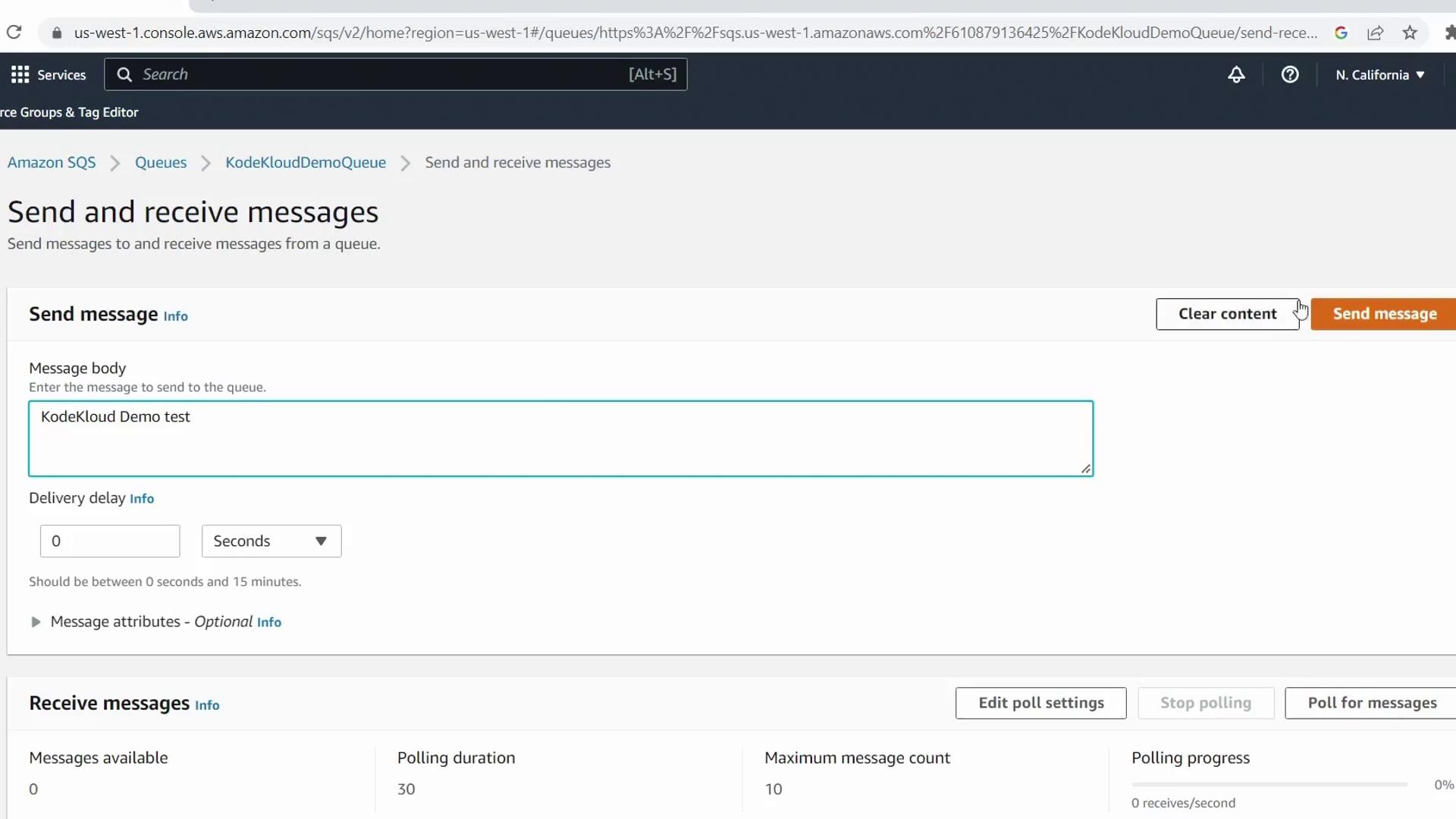Open the AWS Services grid menu
The width and height of the screenshot is (1456, 819).
pos(20,74)
